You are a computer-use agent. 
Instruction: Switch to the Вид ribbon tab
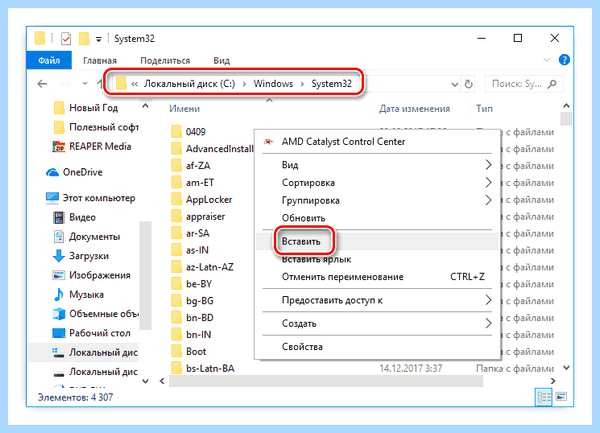(222, 60)
